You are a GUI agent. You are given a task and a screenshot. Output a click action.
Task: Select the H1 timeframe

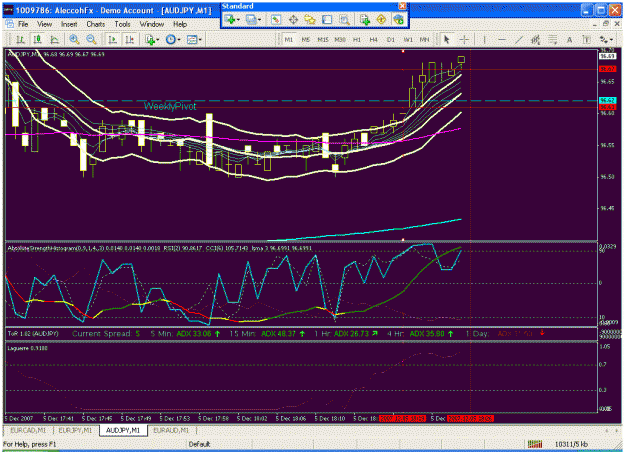click(357, 39)
